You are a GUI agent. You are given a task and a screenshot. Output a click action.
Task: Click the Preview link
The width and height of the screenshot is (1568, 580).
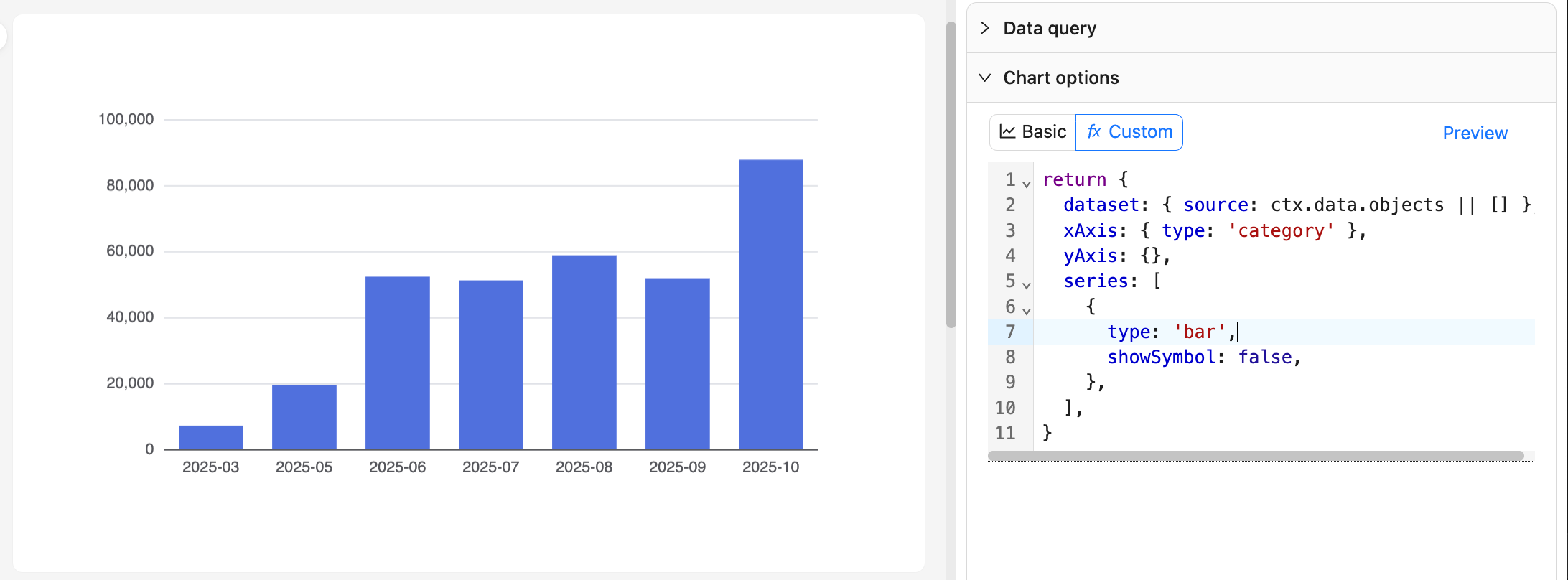pyautogui.click(x=1475, y=133)
